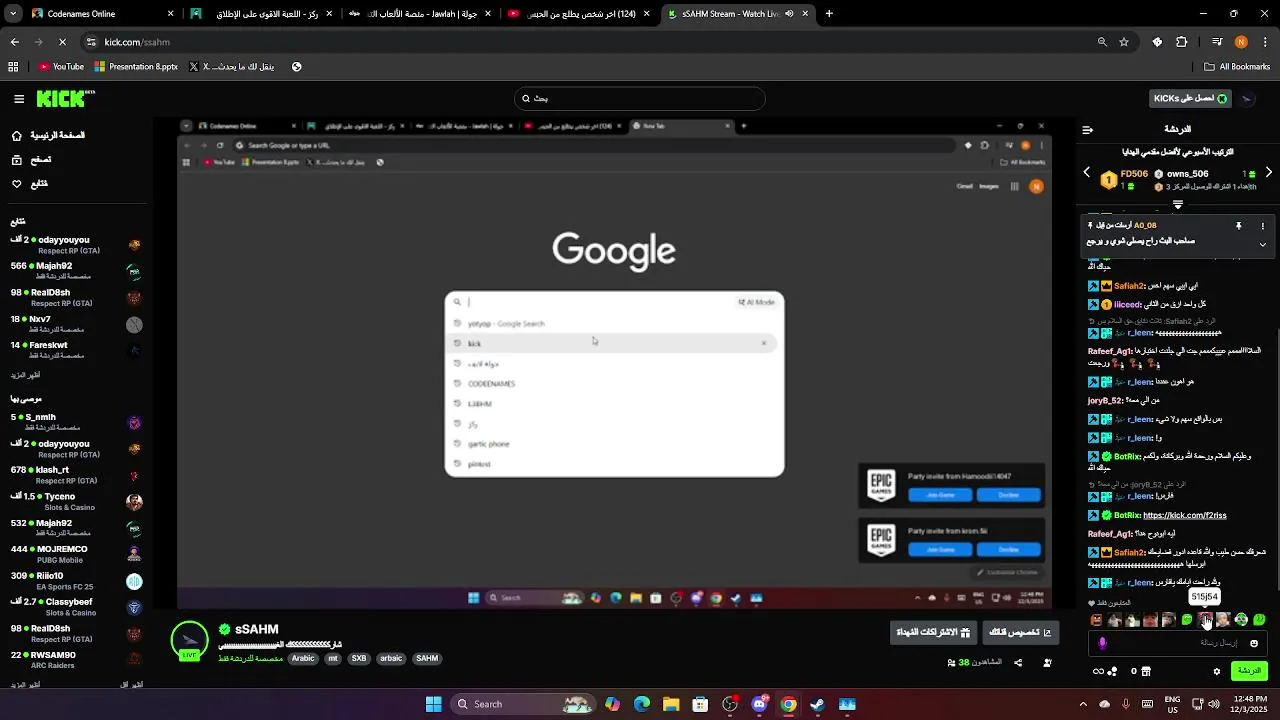Open the MOJREMCO recommended channel
Screen dimensions: 1280x720
[x=75, y=554]
